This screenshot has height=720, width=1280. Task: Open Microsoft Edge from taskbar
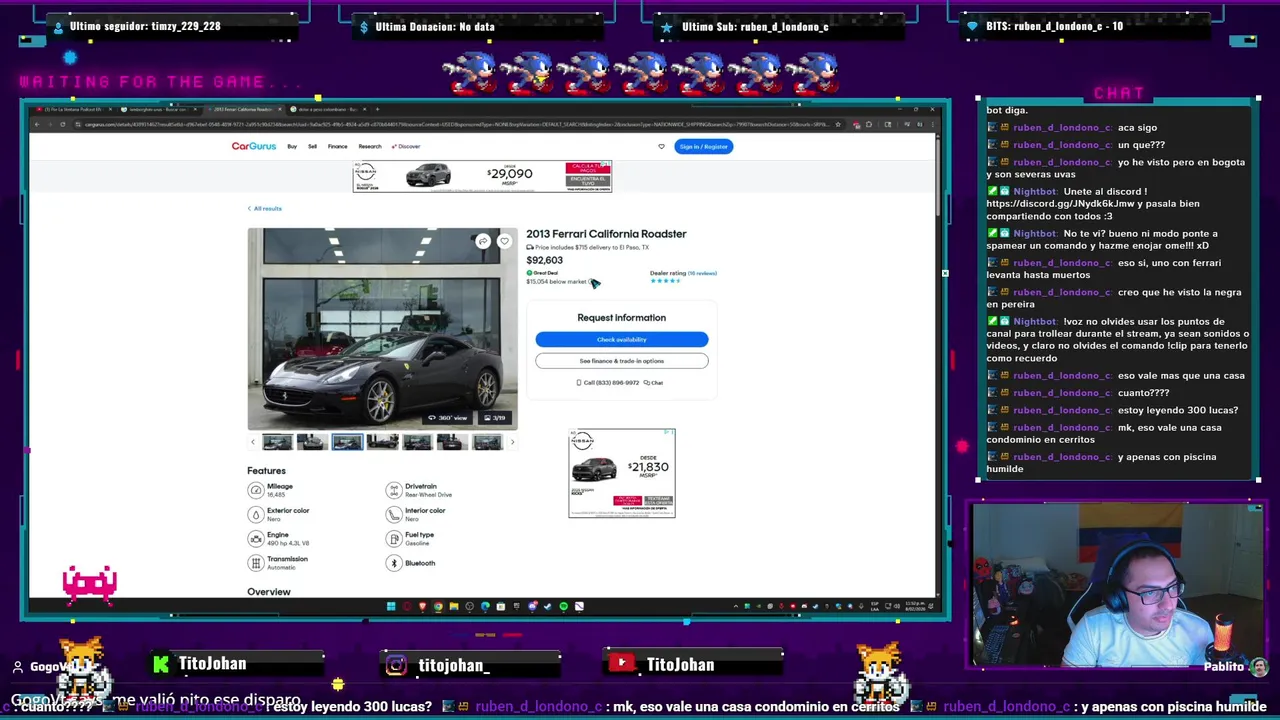(485, 606)
